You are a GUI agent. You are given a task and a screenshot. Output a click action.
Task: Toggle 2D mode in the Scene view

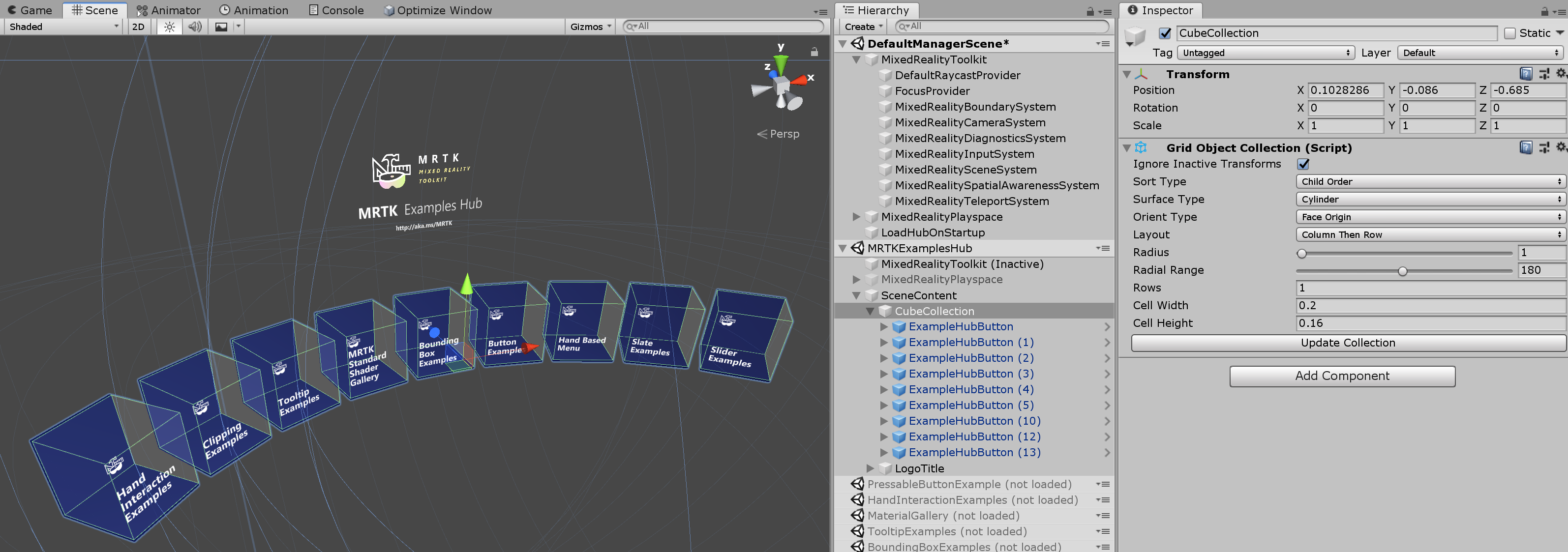tap(138, 26)
